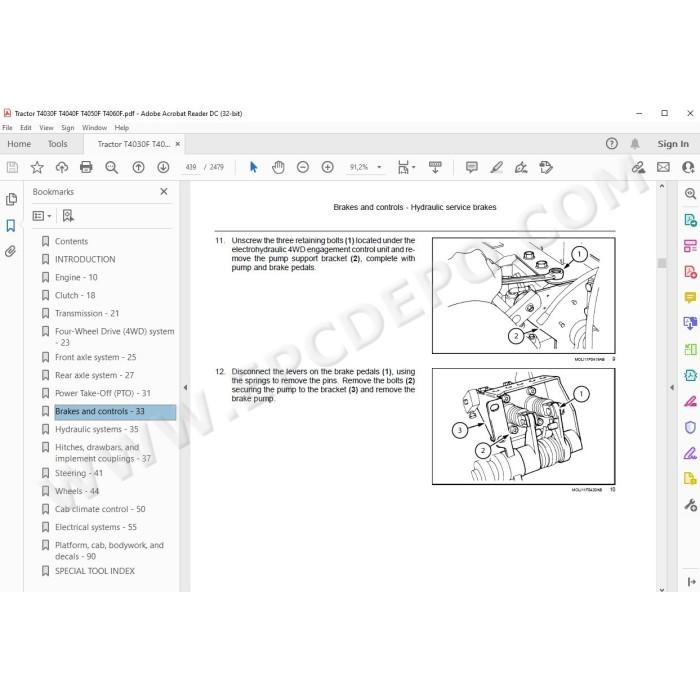Jump to Transmission - 21 bookmark
Viewport: 700px width, 700px height.
point(87,313)
